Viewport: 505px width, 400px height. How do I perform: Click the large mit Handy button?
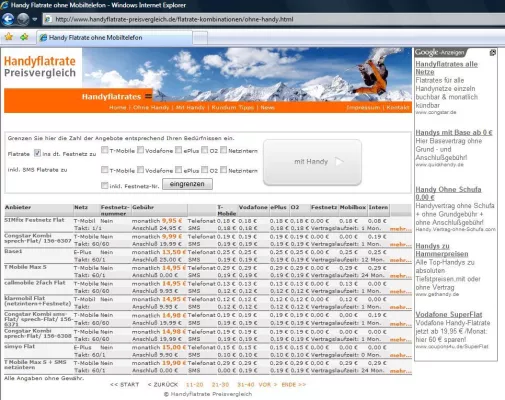point(312,162)
